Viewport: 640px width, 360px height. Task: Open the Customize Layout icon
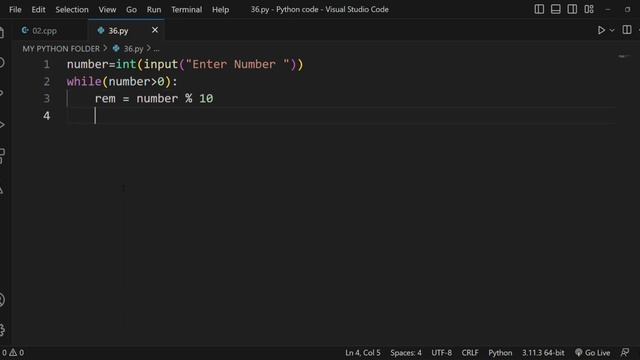click(589, 9)
